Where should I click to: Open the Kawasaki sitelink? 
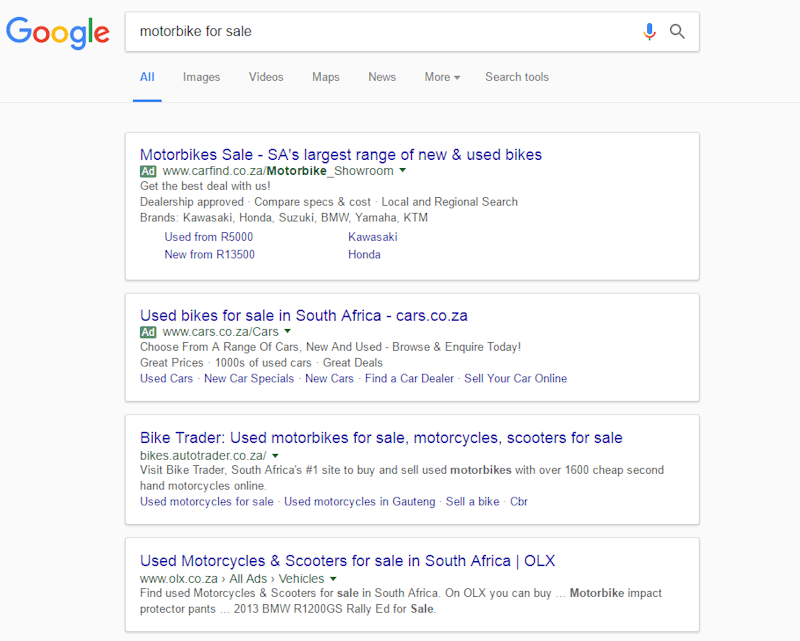372,237
